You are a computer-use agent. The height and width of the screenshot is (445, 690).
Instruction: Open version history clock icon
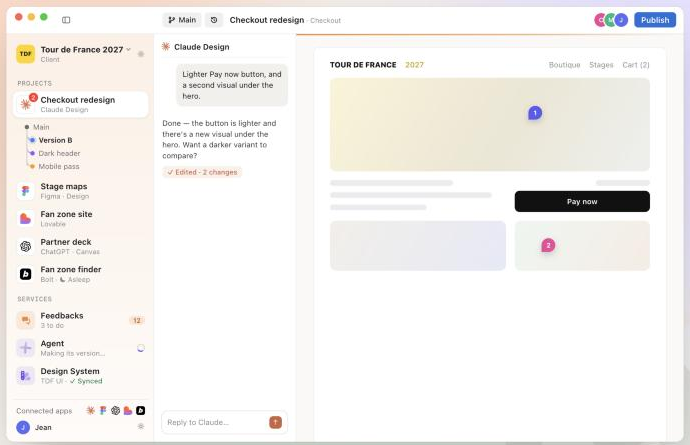[214, 20]
